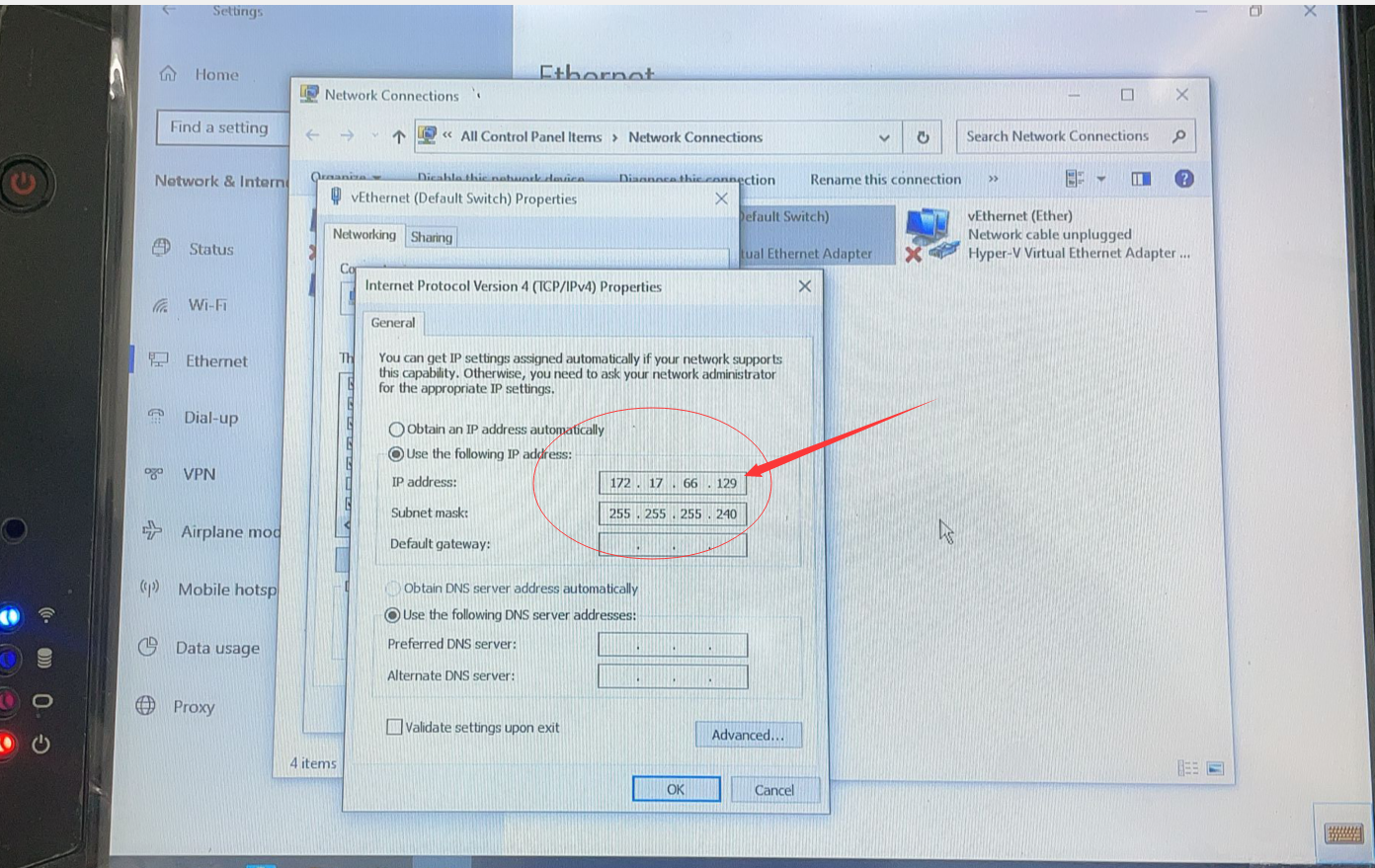Click the Search Network Connections box
The width and height of the screenshot is (1375, 868).
1076,136
